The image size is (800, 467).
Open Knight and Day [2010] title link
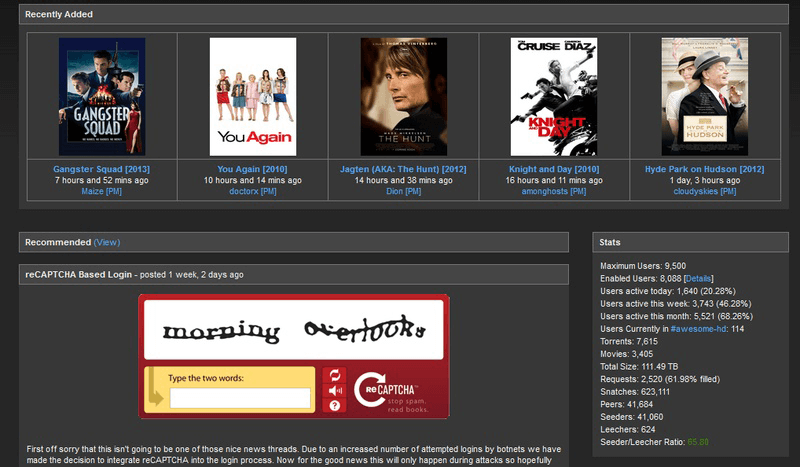[x=554, y=169]
